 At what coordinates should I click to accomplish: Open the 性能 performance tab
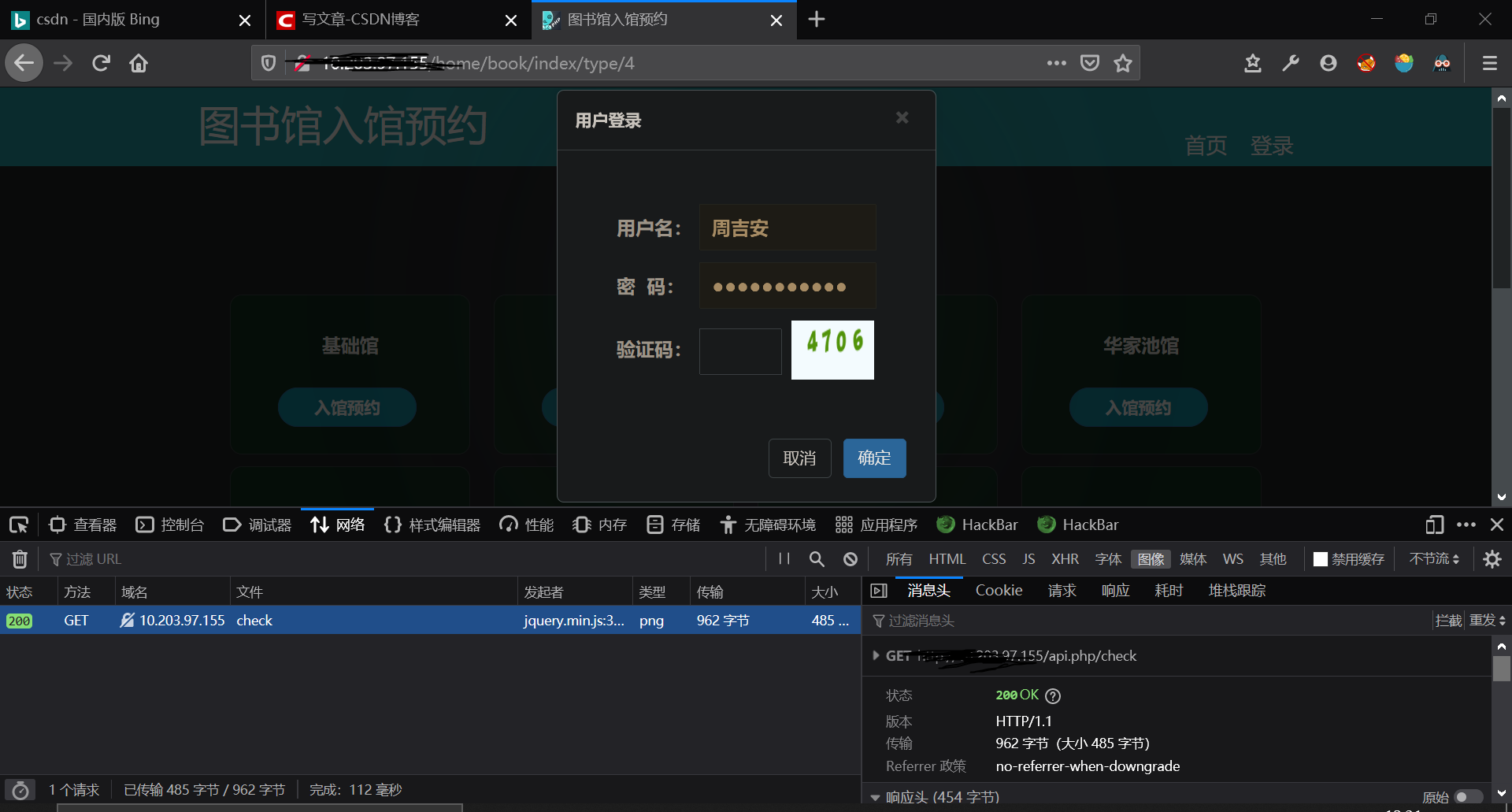pyautogui.click(x=527, y=525)
